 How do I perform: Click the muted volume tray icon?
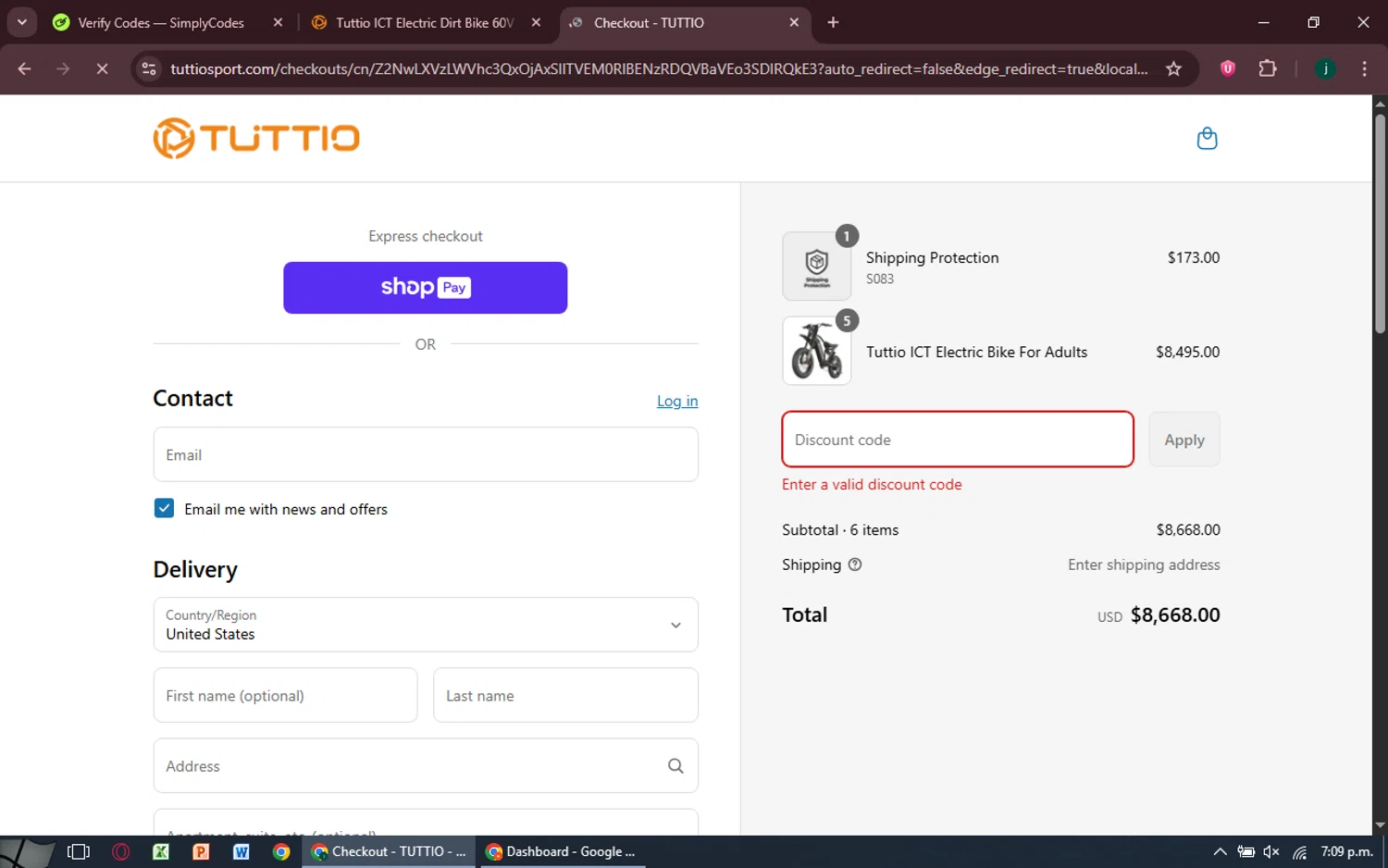[1271, 851]
